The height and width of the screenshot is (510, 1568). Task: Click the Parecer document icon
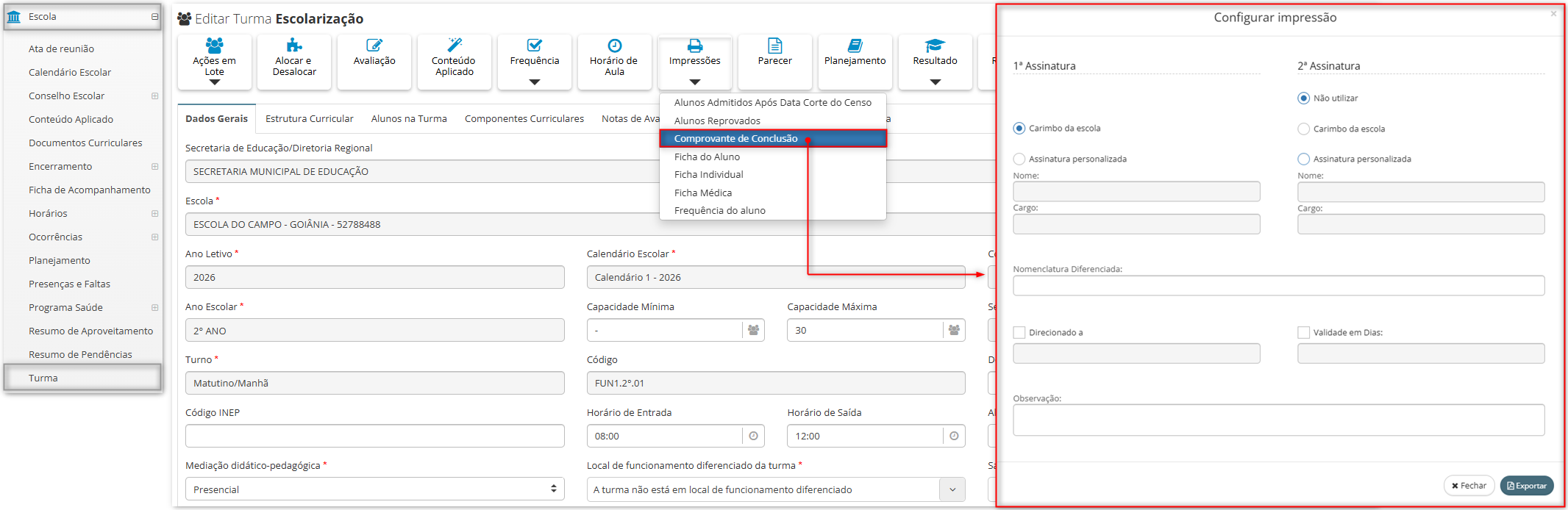[774, 46]
